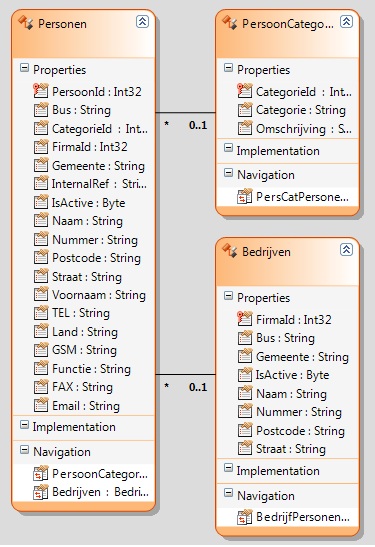375x547 pixels.
Task: Click the CategorieId key icon in PersoonCategorie
Action: (x=245, y=91)
